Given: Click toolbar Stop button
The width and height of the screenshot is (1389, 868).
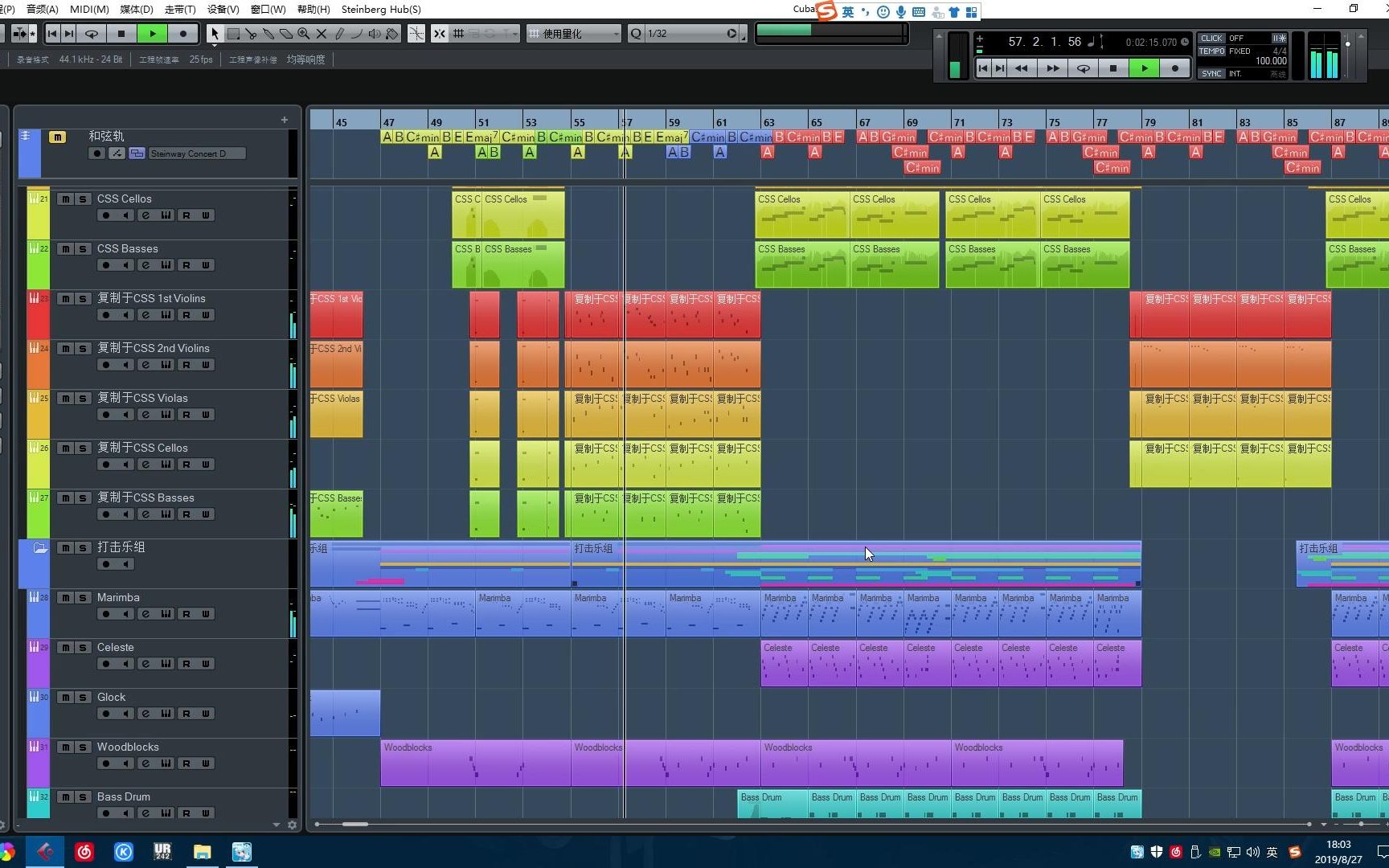Looking at the screenshot, I should click(121, 34).
